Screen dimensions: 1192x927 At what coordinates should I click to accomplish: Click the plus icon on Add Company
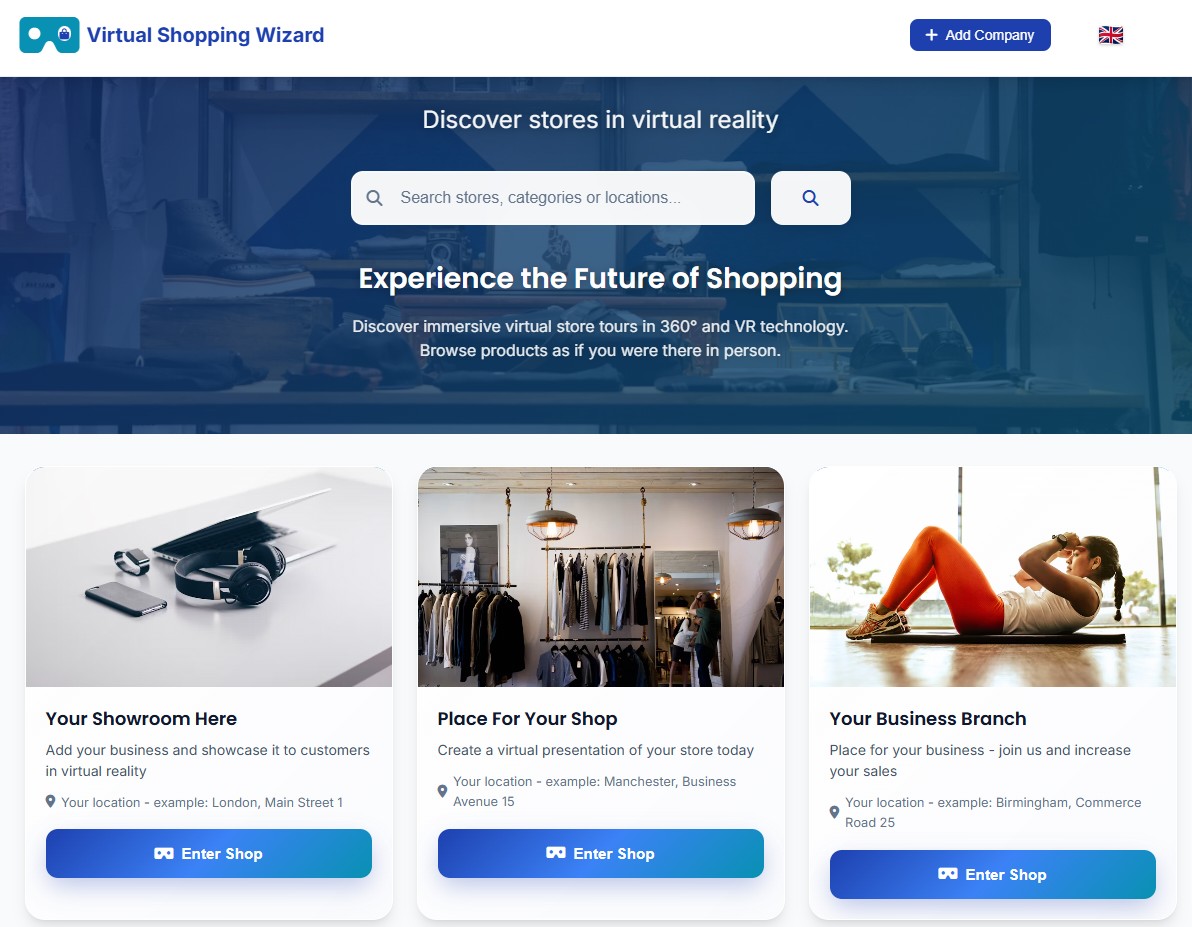[931, 35]
